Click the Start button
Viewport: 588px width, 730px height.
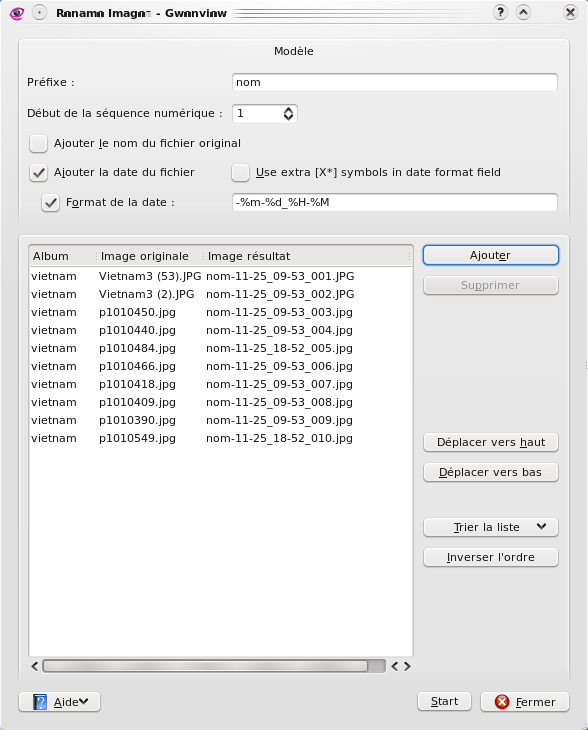click(444, 702)
